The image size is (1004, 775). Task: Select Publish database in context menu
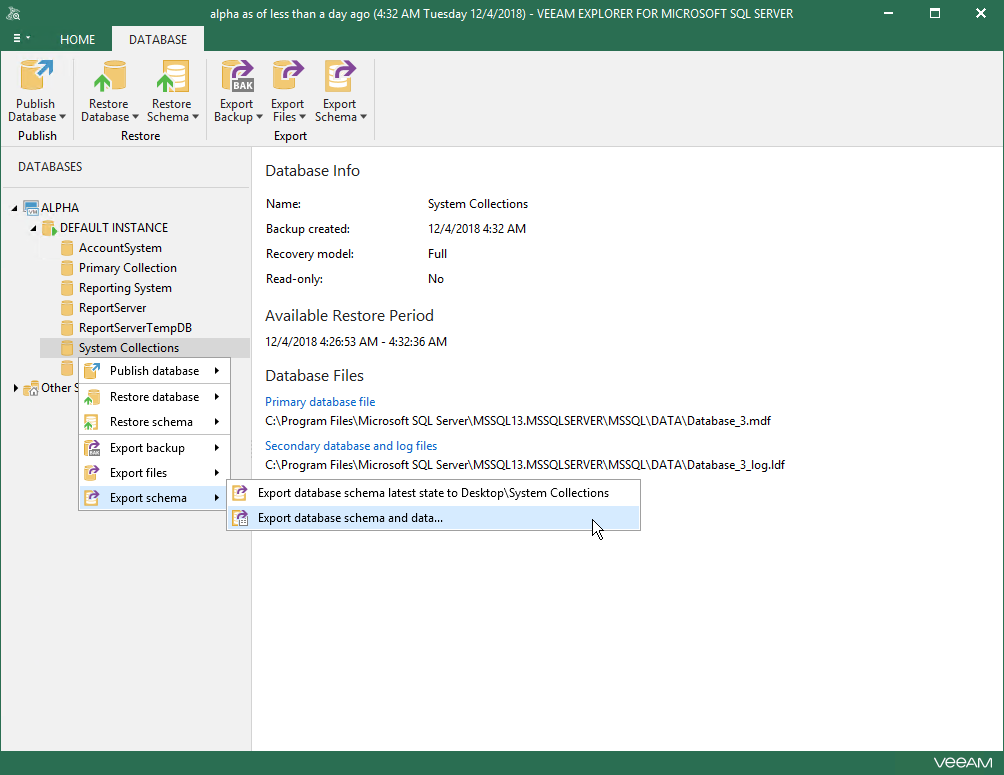(x=153, y=371)
